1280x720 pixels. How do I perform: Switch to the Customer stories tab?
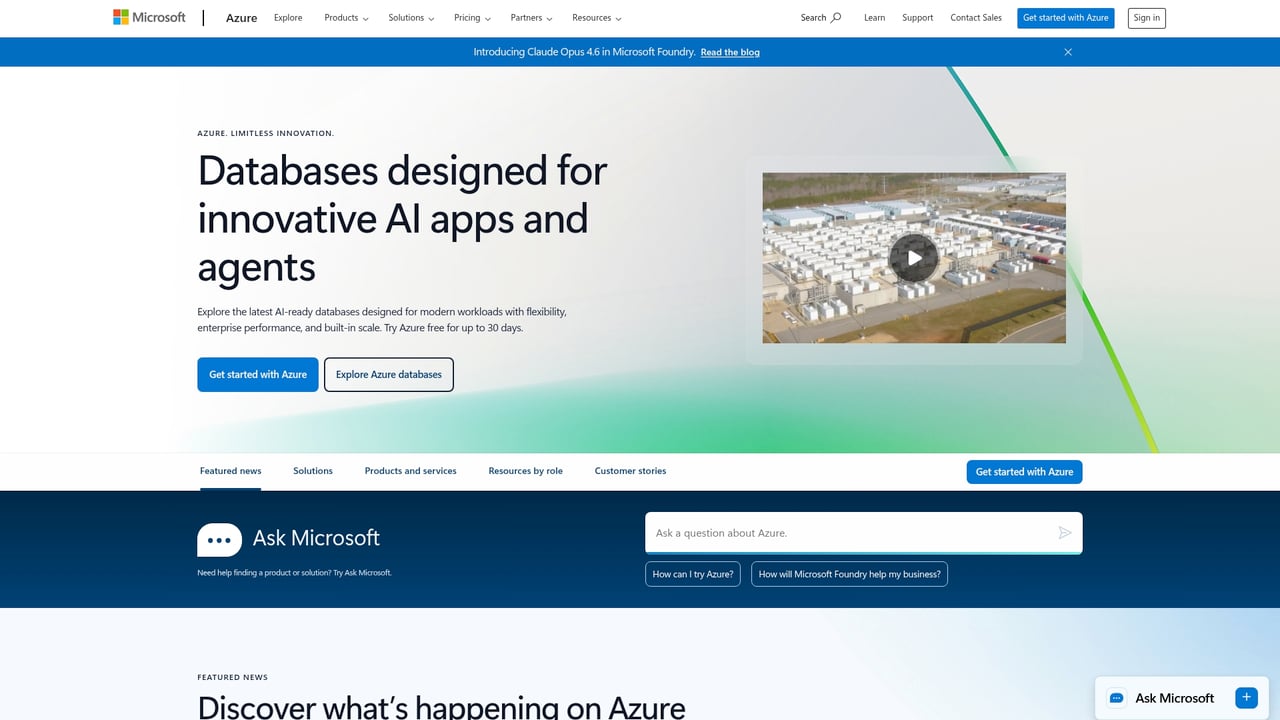(630, 470)
